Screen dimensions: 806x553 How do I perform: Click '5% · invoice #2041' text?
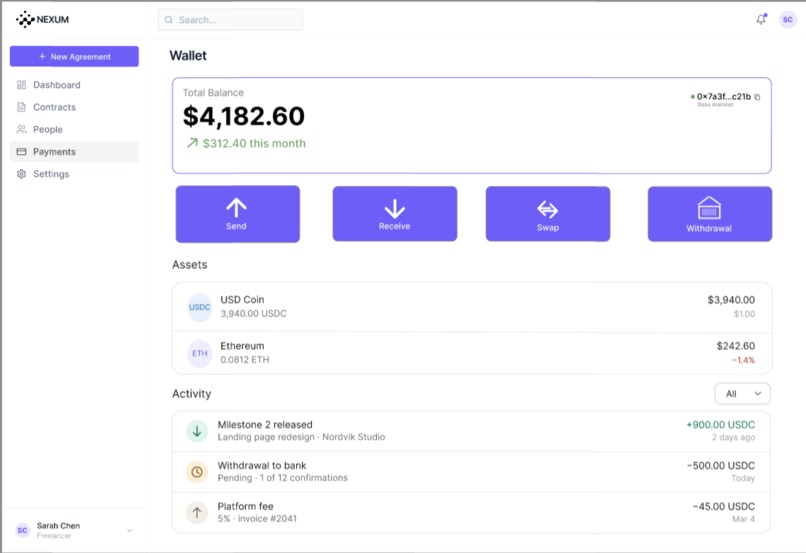[257, 519]
